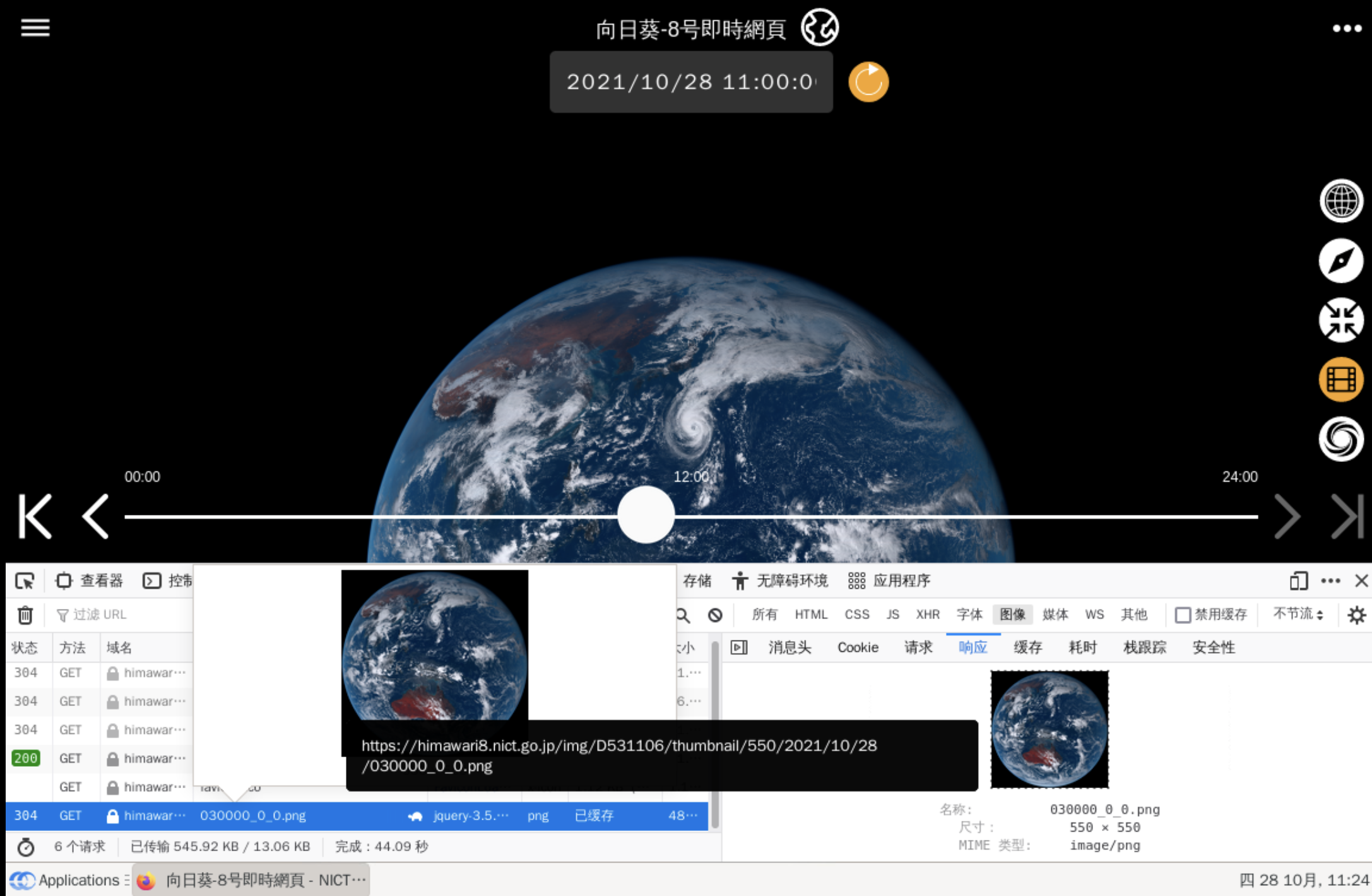Click the compass navigation icon
Screen dimensions: 1372x896
pyautogui.click(x=1341, y=261)
